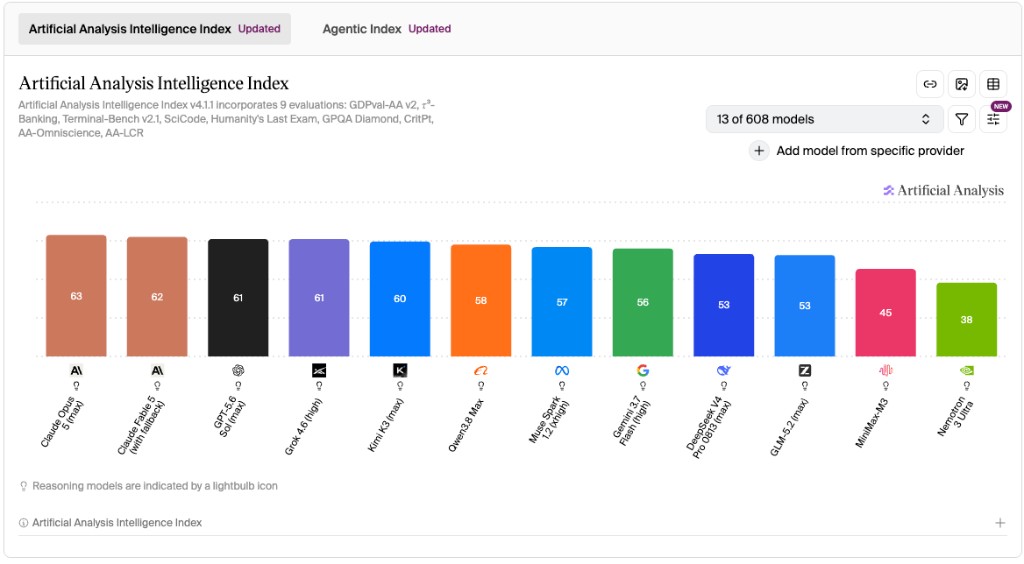
Task: Click MiniMax logo under MiniMax-M3 bar
Action: pos(886,371)
